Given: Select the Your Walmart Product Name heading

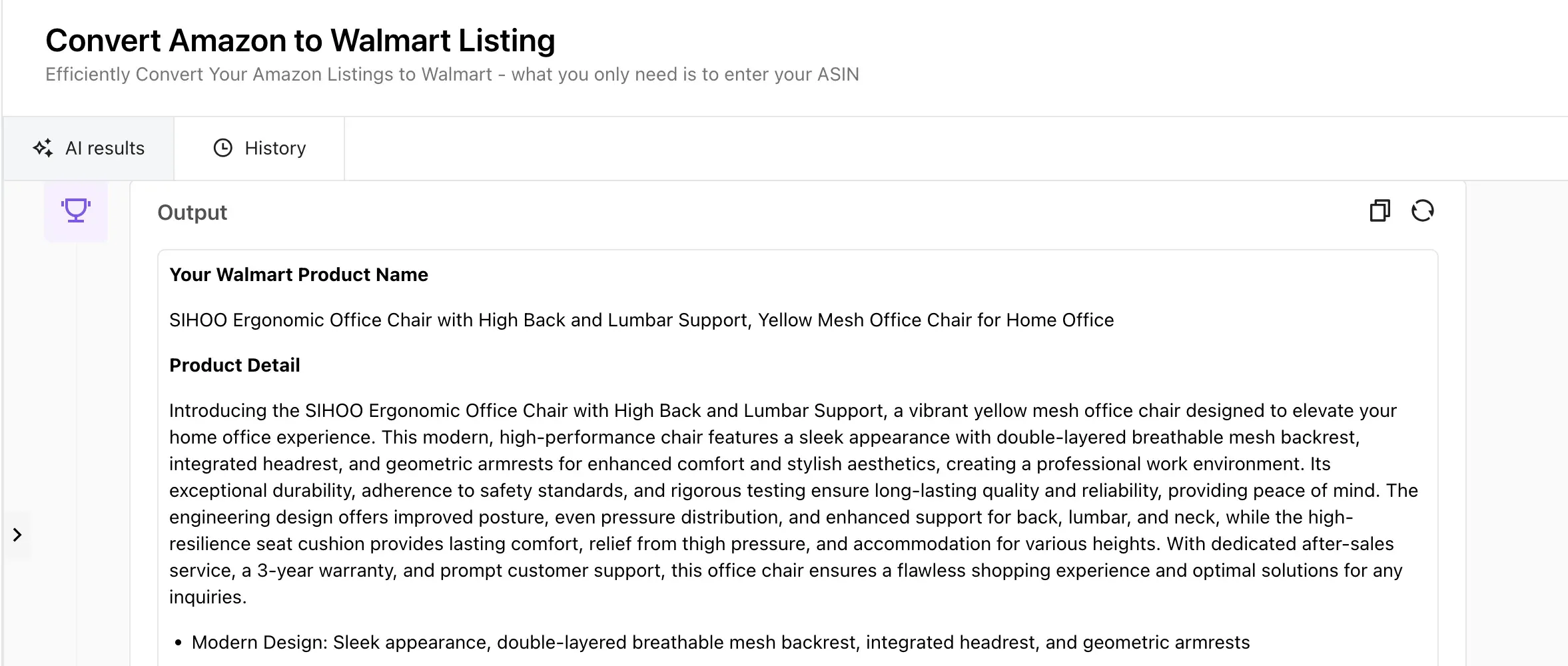Looking at the screenshot, I should 299,274.
